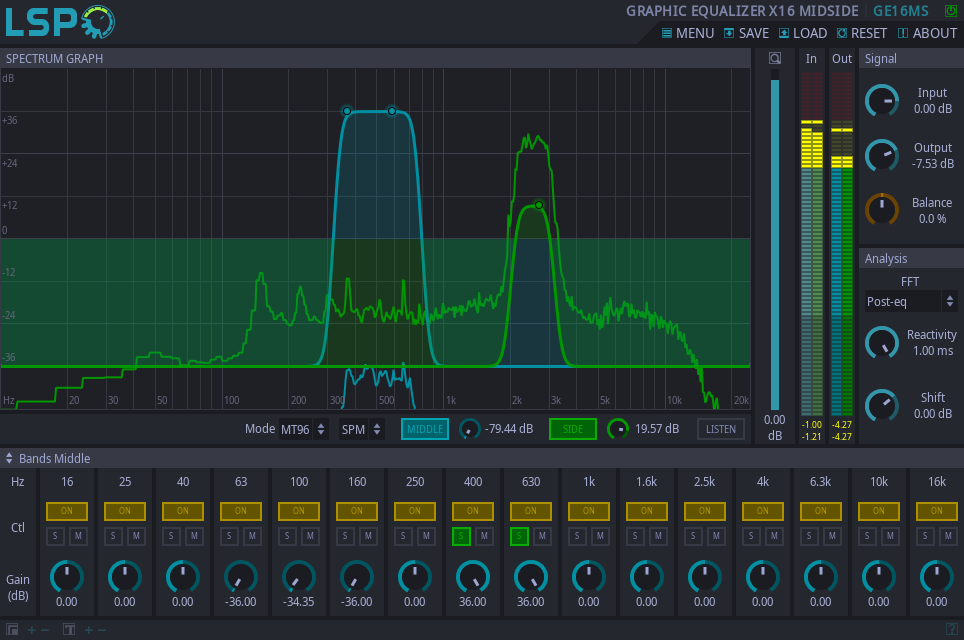Viewport: 964px width, 640px height.
Task: Solo the 2.5k band
Action: click(x=693, y=536)
